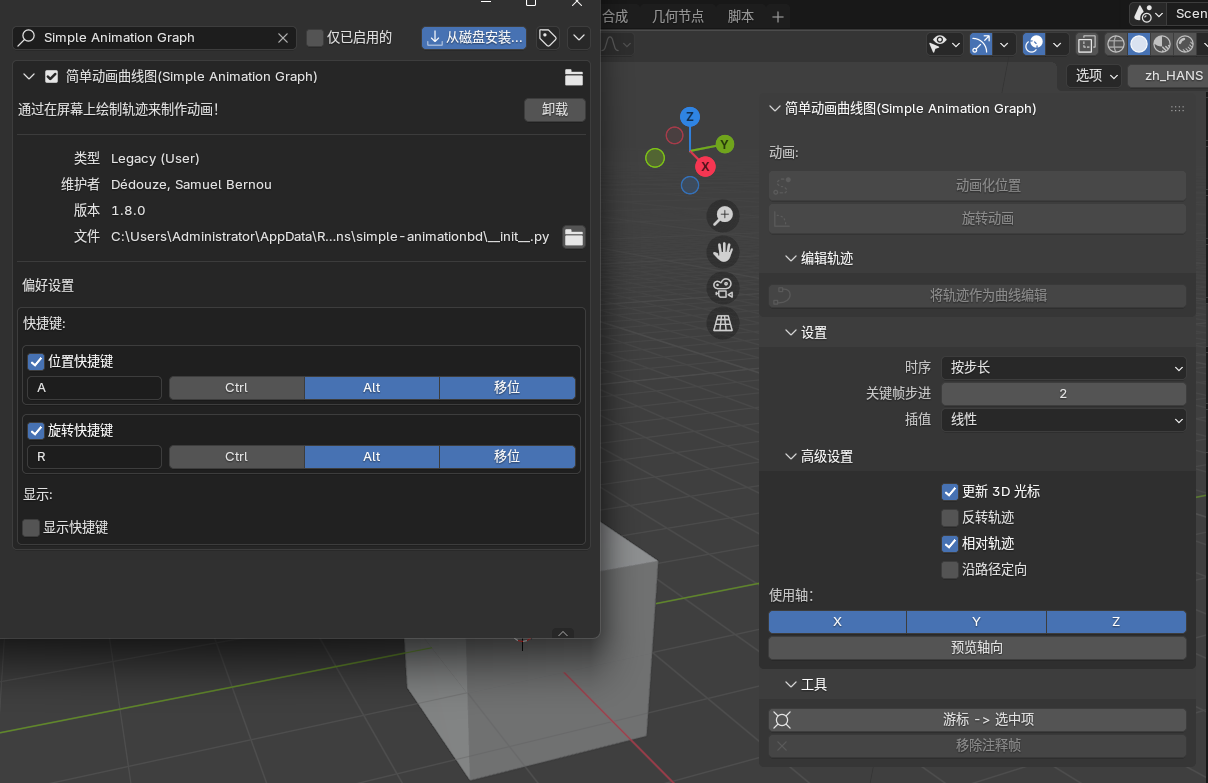Viewport: 1208px width, 783px height.
Task: Click the 关键帧步进 value field
Action: tap(1063, 394)
